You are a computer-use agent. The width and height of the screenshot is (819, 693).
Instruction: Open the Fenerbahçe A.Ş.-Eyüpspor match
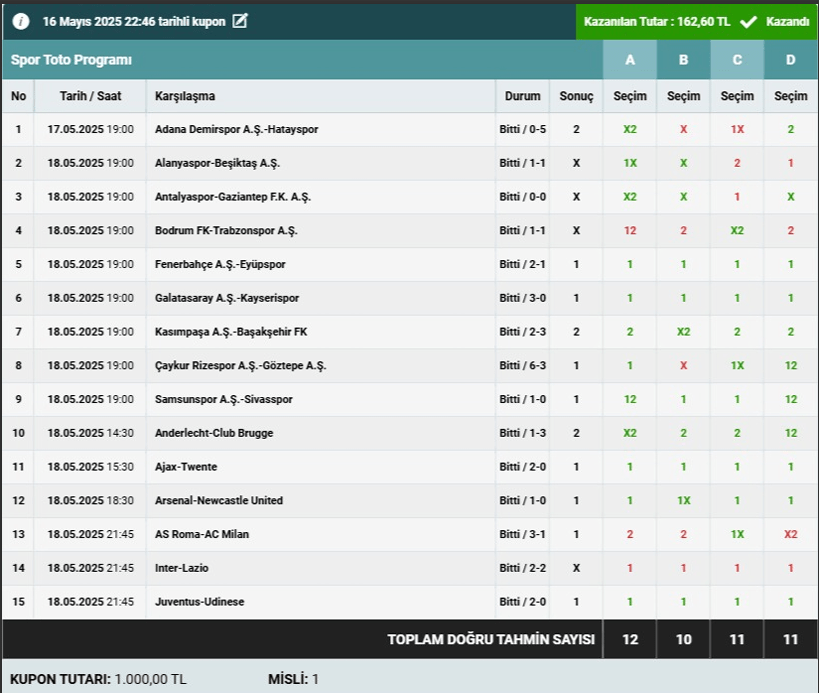(220, 265)
